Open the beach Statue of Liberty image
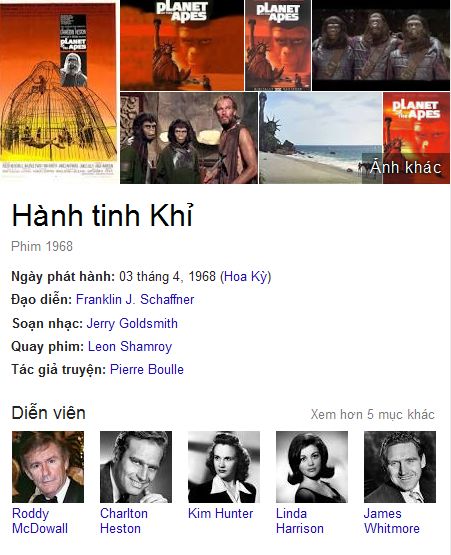451x555 pixels. [321, 138]
